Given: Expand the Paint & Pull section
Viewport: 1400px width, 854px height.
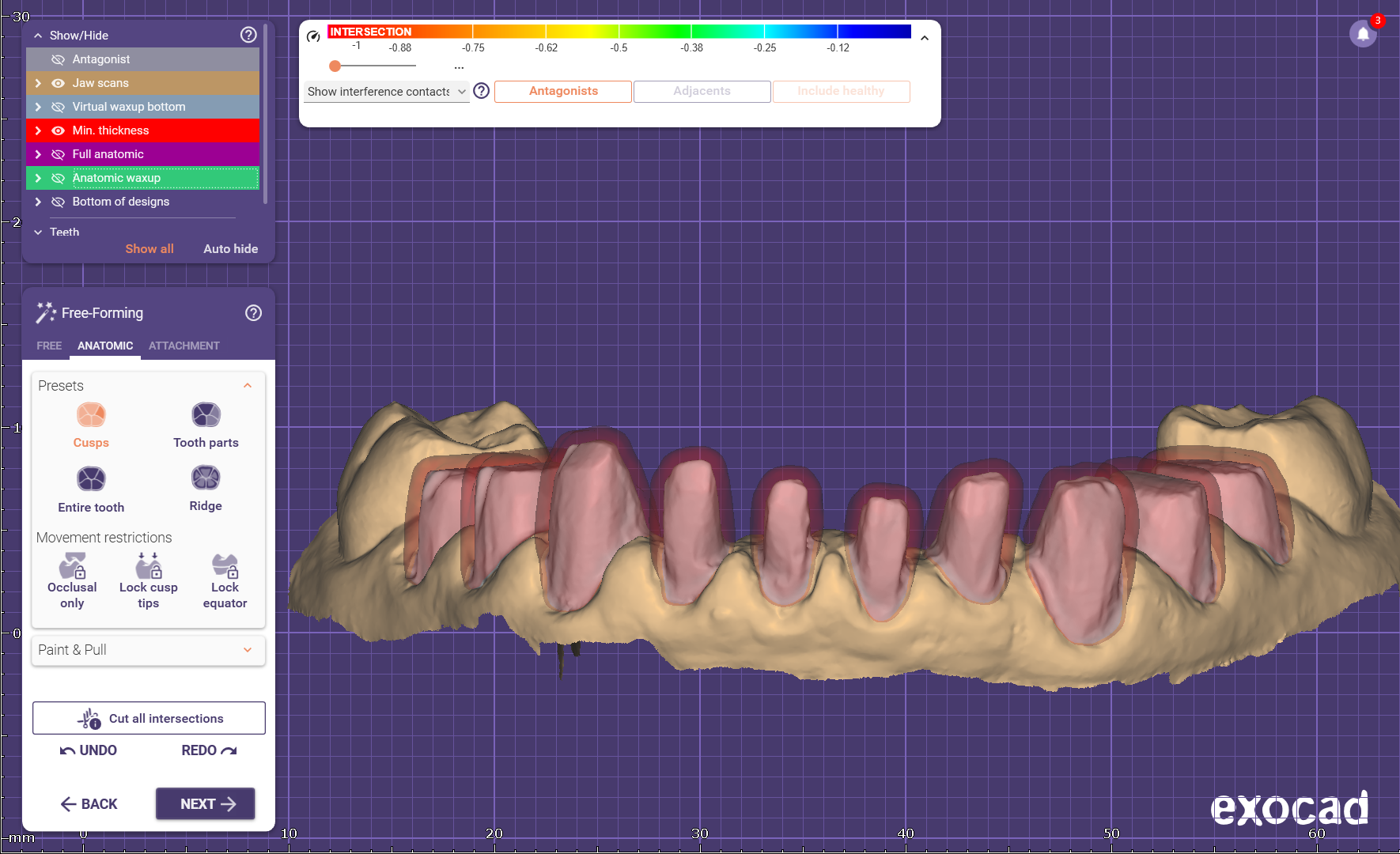Looking at the screenshot, I should coord(148,650).
